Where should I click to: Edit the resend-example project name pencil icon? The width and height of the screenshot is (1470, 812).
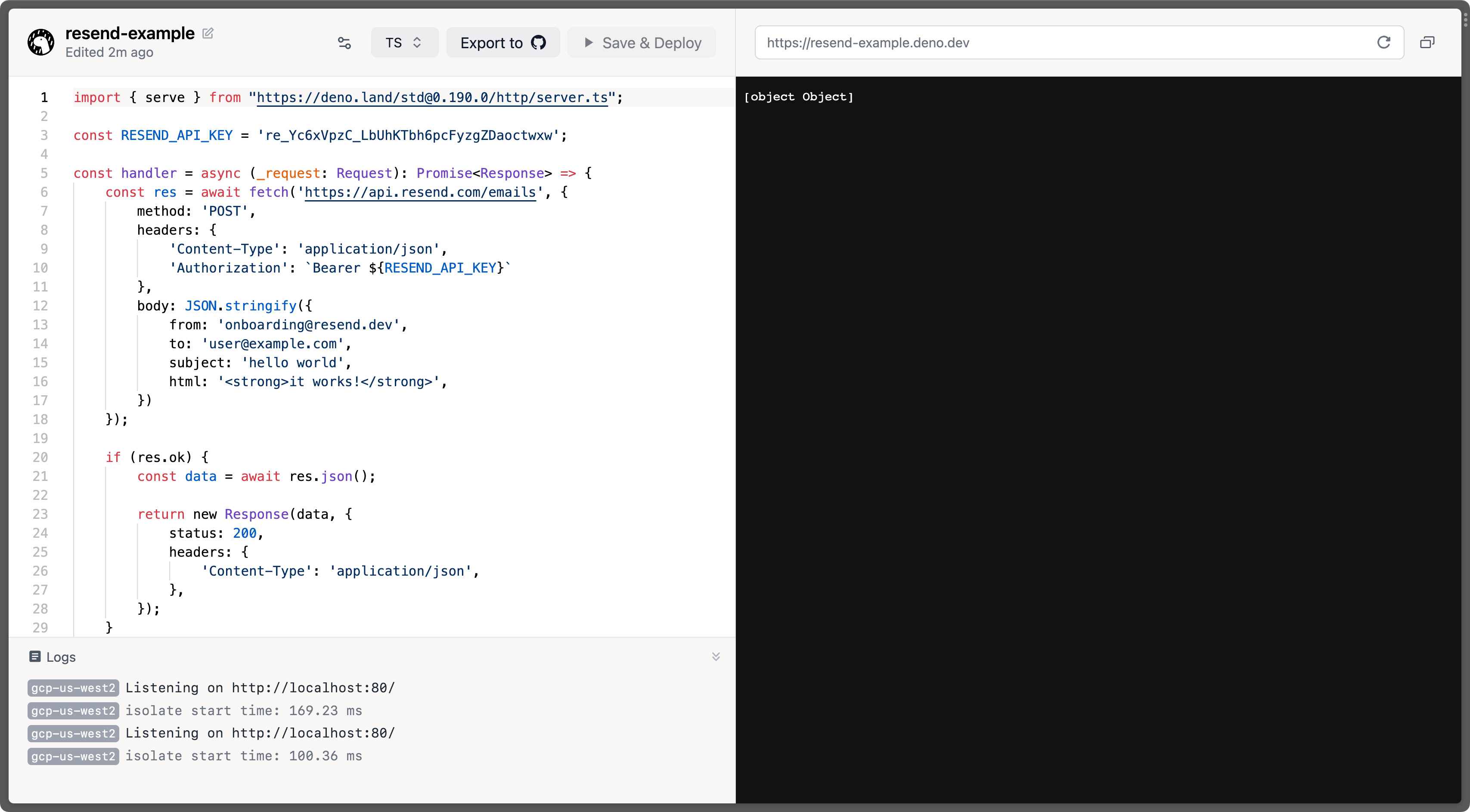tap(208, 33)
